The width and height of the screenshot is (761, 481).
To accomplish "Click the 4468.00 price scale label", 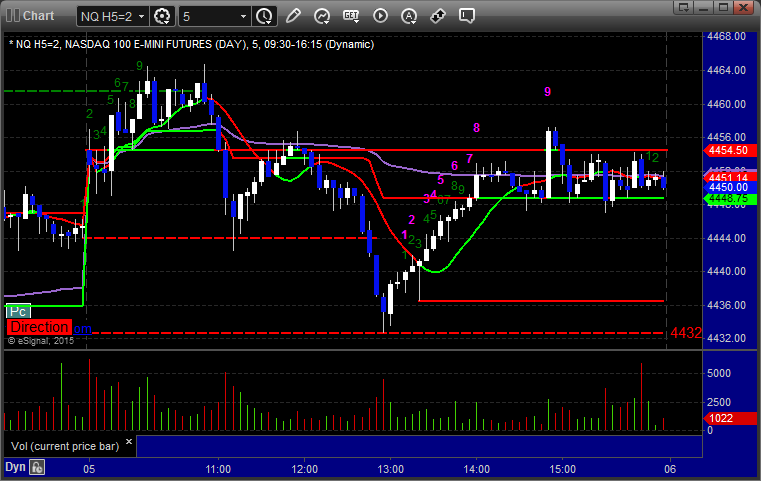I will pos(727,36).
